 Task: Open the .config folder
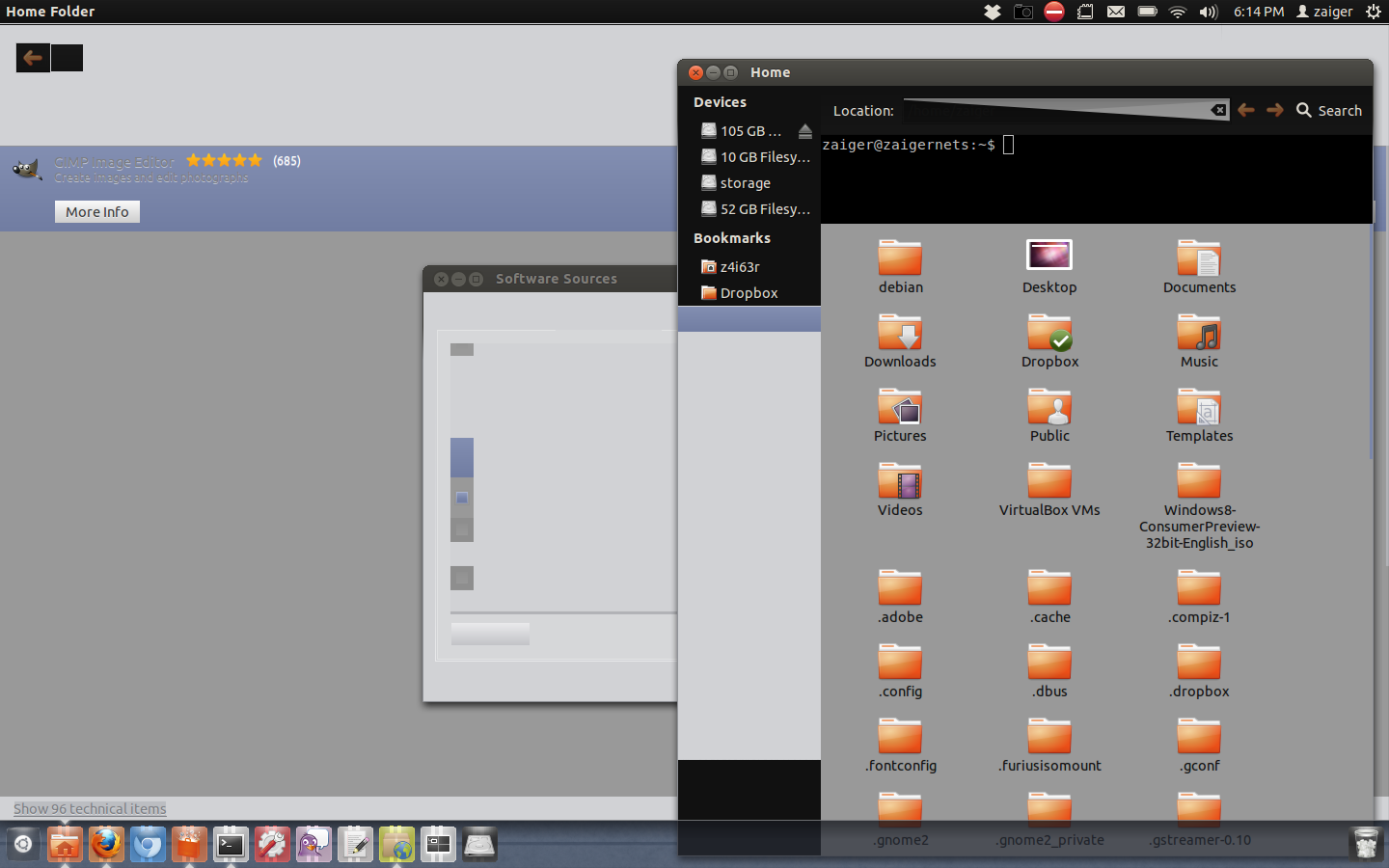coord(900,671)
